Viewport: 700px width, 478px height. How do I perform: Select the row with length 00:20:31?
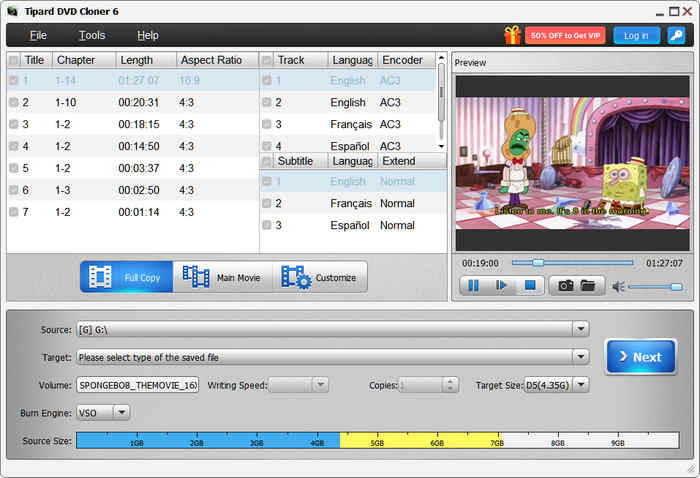(x=133, y=102)
